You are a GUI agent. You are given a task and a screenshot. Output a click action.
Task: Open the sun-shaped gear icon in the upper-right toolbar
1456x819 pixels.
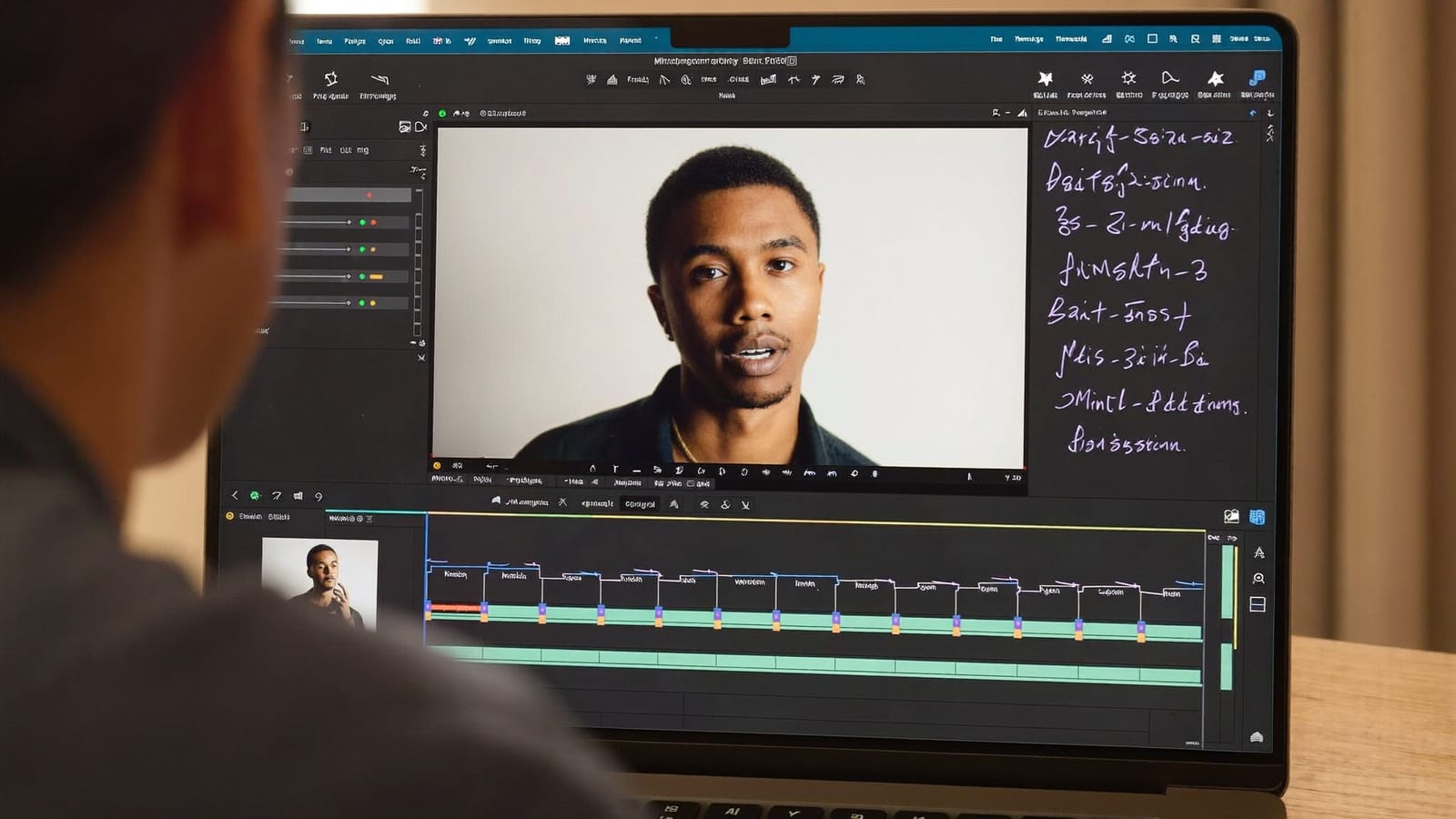(1128, 78)
